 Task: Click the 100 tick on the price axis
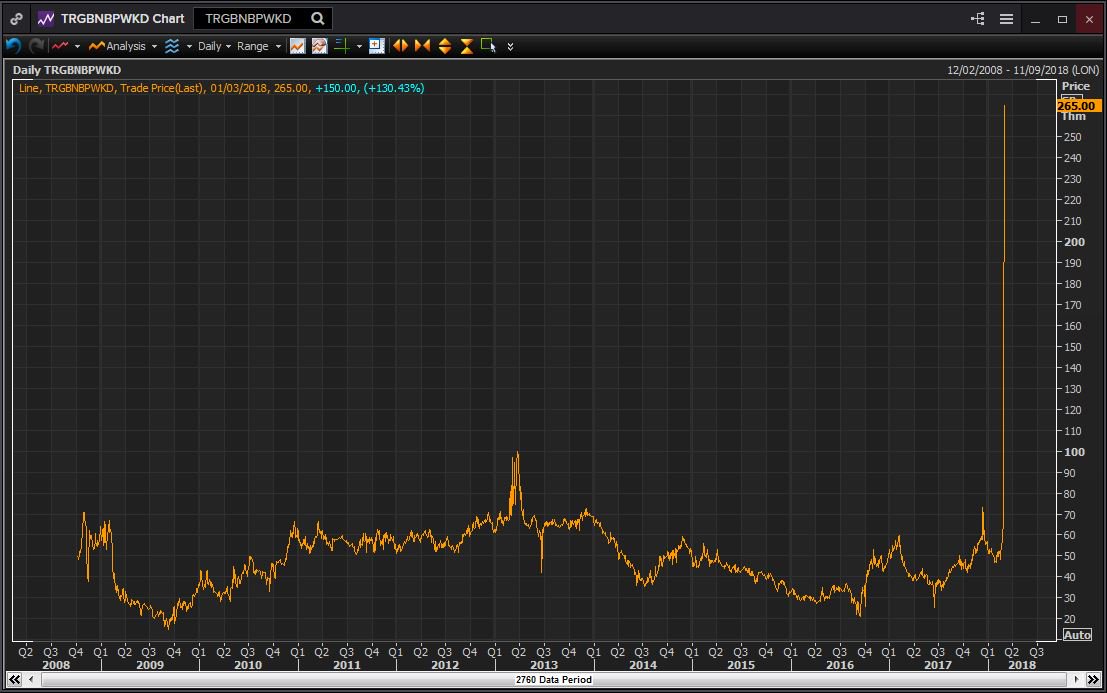(x=1075, y=452)
